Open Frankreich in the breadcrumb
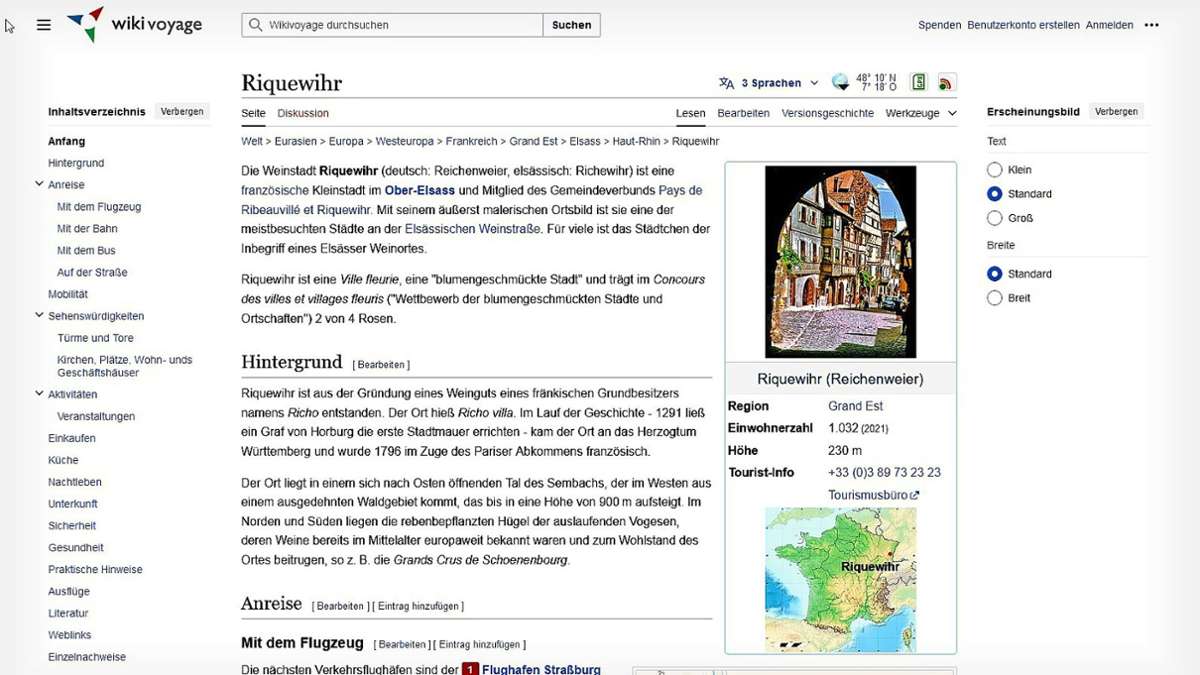Viewport: 1200px width, 675px height. coord(472,142)
